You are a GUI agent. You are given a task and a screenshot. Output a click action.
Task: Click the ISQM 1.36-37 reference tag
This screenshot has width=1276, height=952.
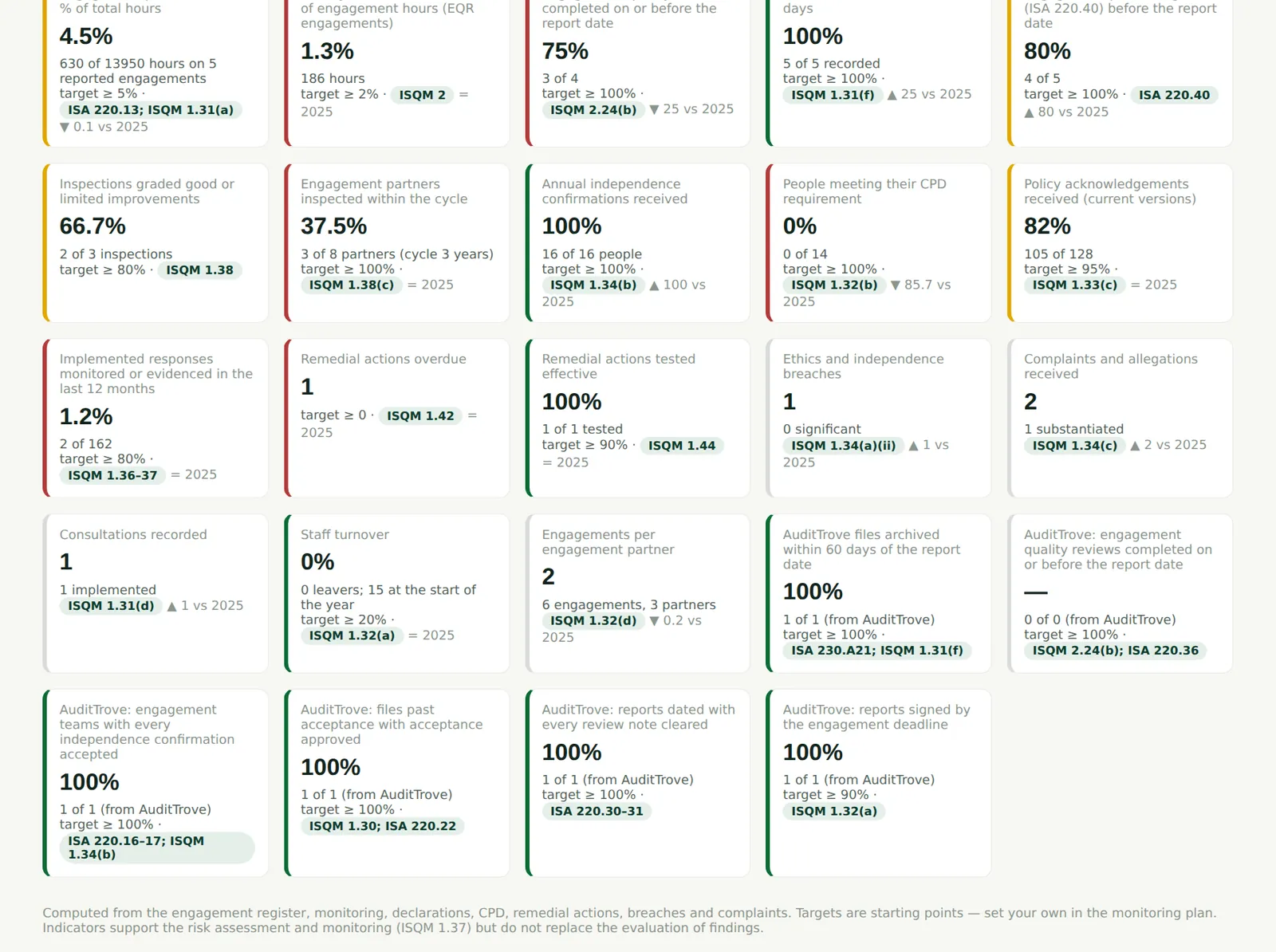point(112,475)
